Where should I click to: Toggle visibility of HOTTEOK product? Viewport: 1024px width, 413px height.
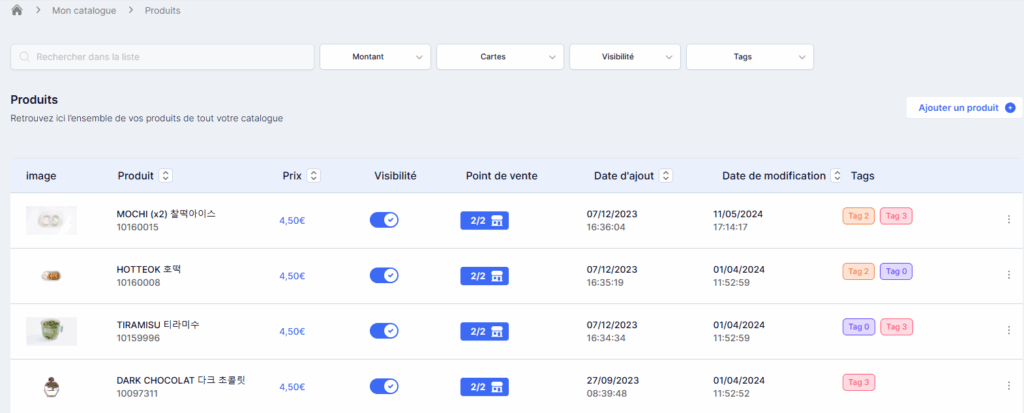point(384,276)
